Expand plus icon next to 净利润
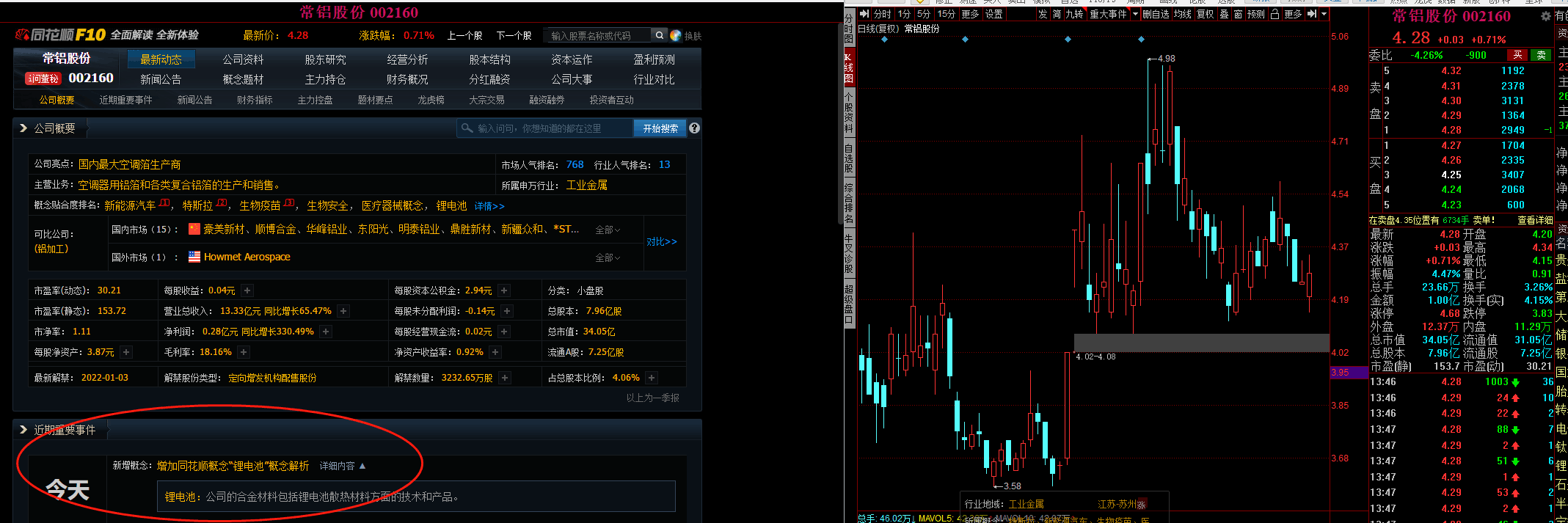Viewport: 1568px width, 523px height. pyautogui.click(x=326, y=332)
